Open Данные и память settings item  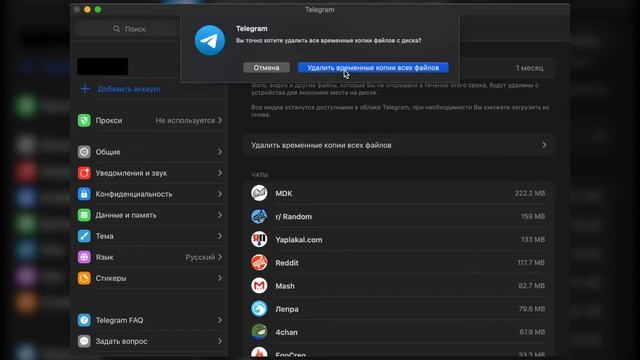click(150, 215)
